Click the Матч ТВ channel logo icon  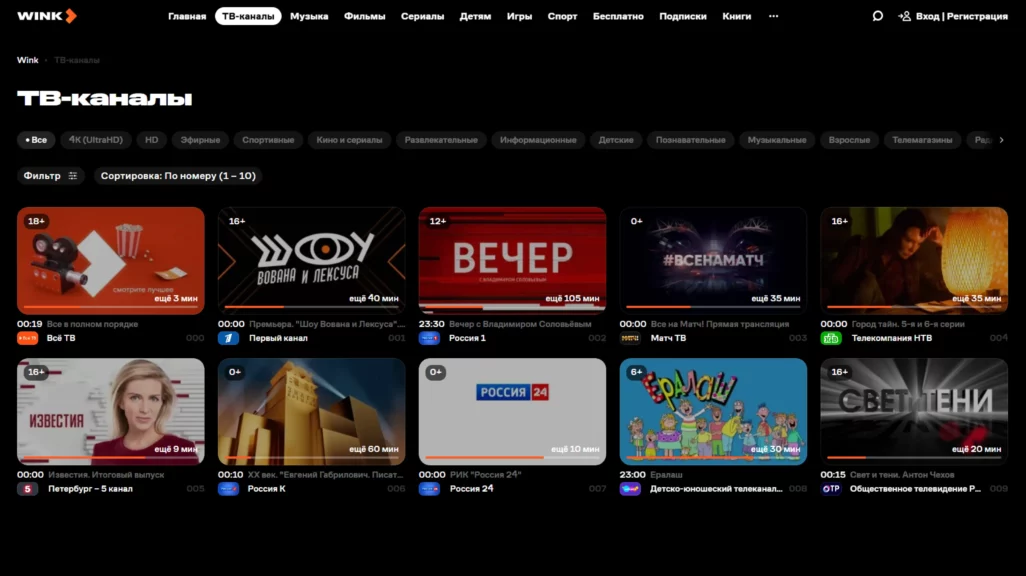pos(630,338)
